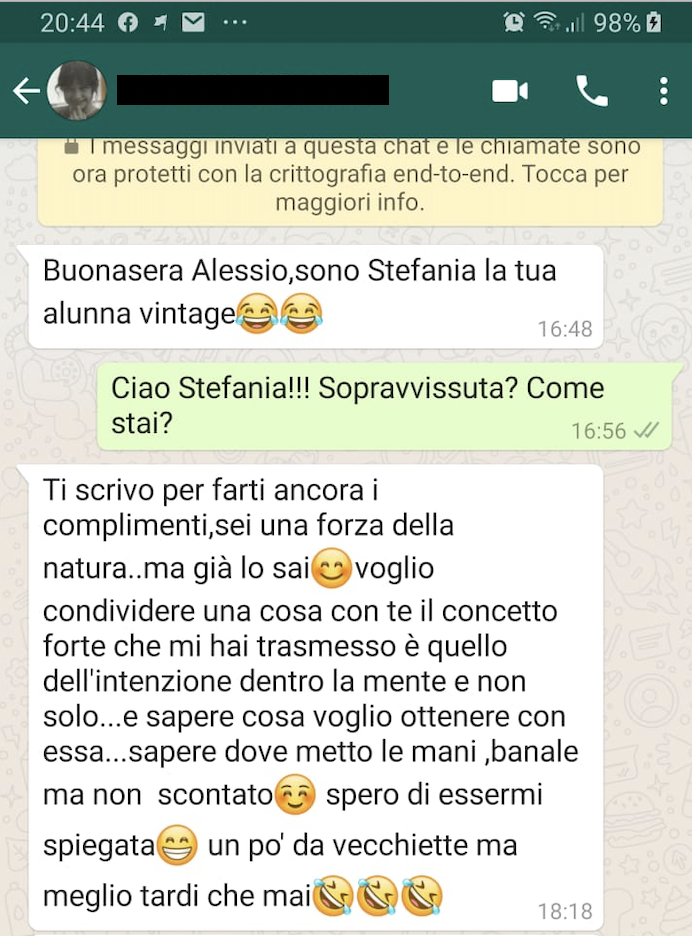Screen dimensions: 692x936
Task: Select the long message sent at 18:18
Action: point(316,697)
